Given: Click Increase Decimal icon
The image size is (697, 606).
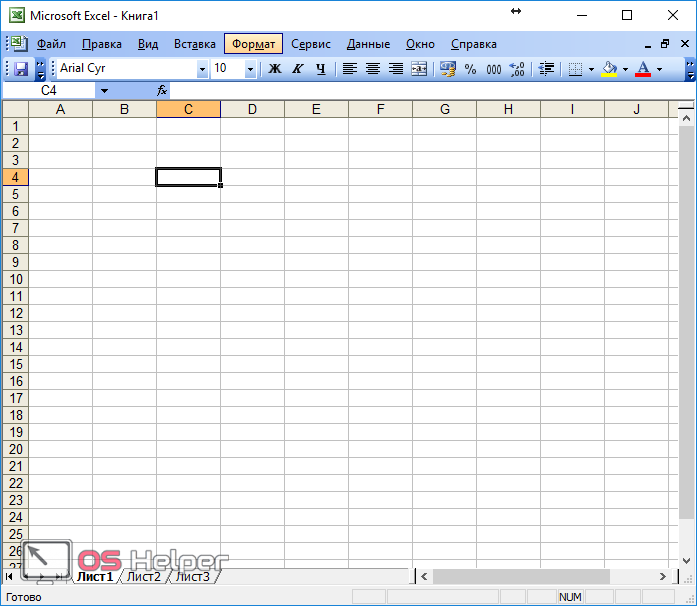Looking at the screenshot, I should pyautogui.click(x=517, y=69).
